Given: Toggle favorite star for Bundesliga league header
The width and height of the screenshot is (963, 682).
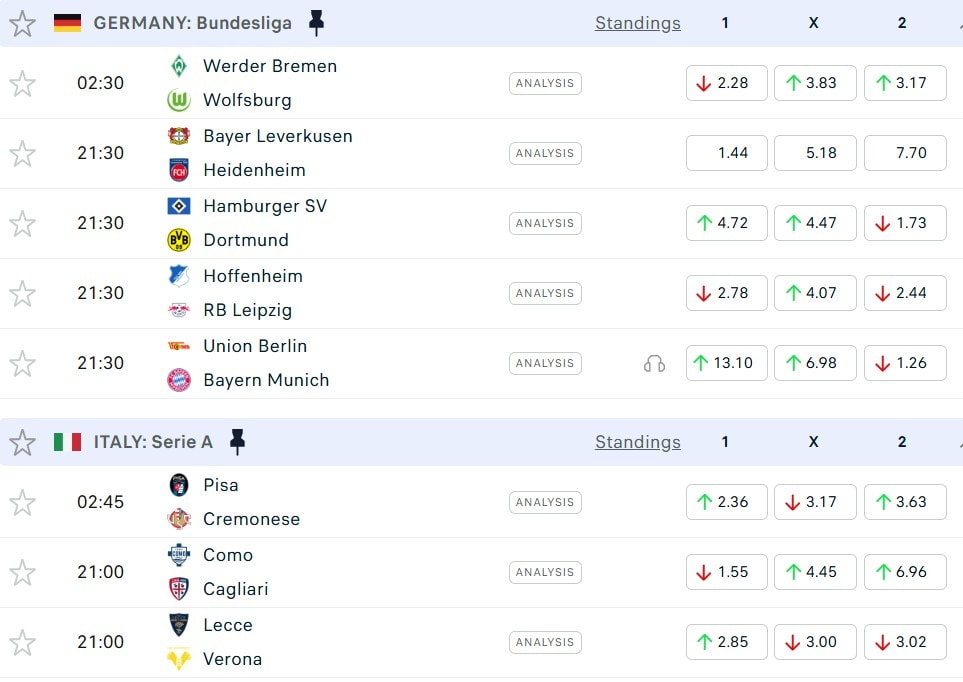Looking at the screenshot, I should pyautogui.click(x=22, y=23).
